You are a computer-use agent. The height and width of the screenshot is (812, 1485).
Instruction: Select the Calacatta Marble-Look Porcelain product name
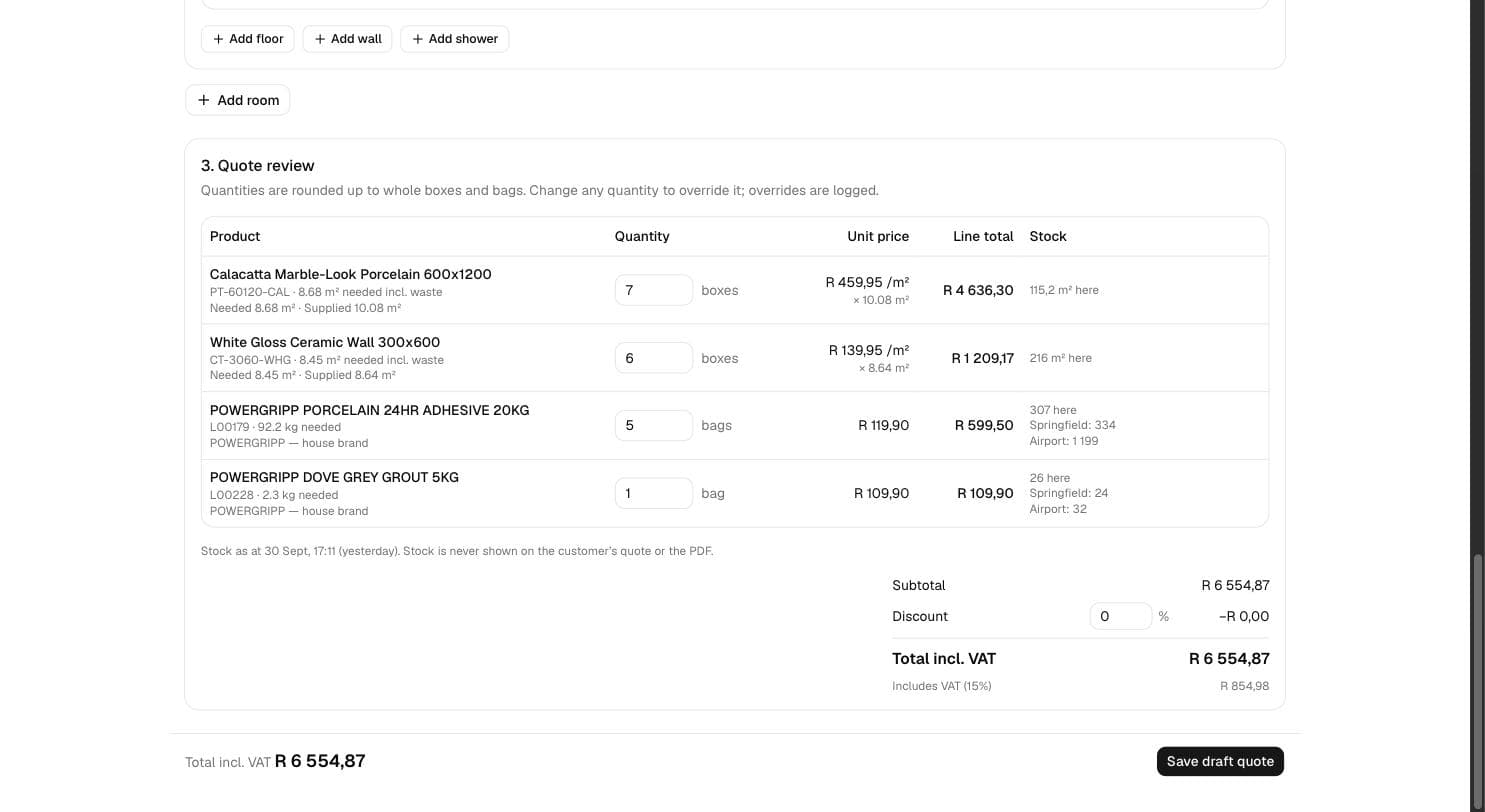(x=351, y=274)
